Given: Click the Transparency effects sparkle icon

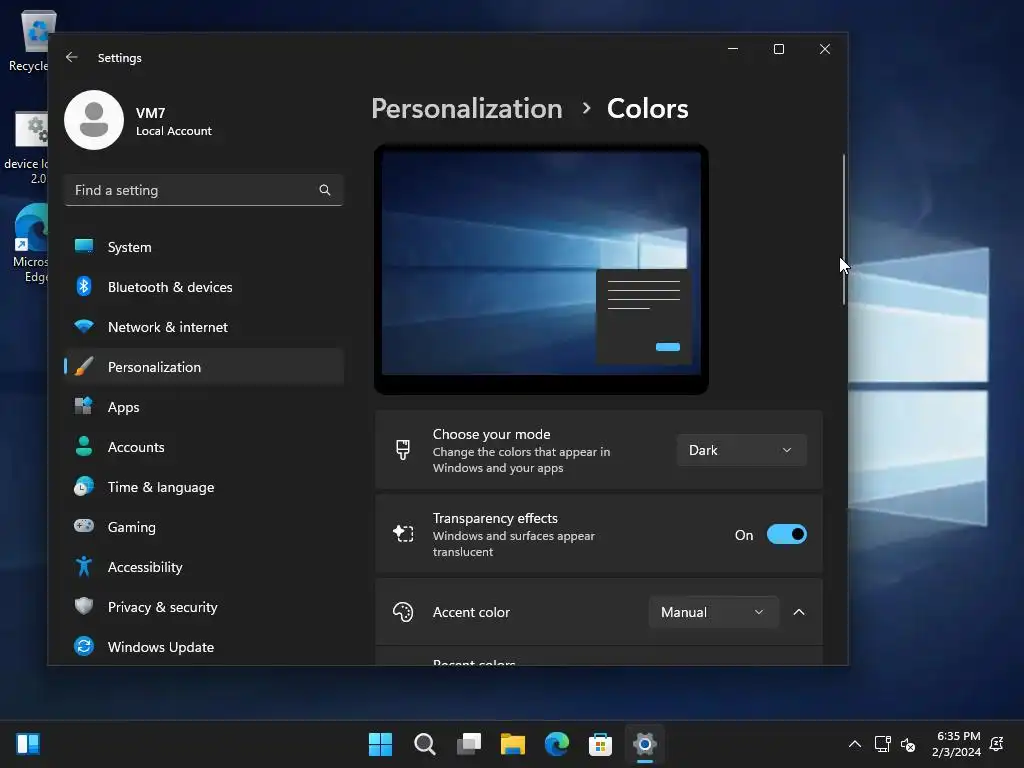Looking at the screenshot, I should (x=403, y=534).
